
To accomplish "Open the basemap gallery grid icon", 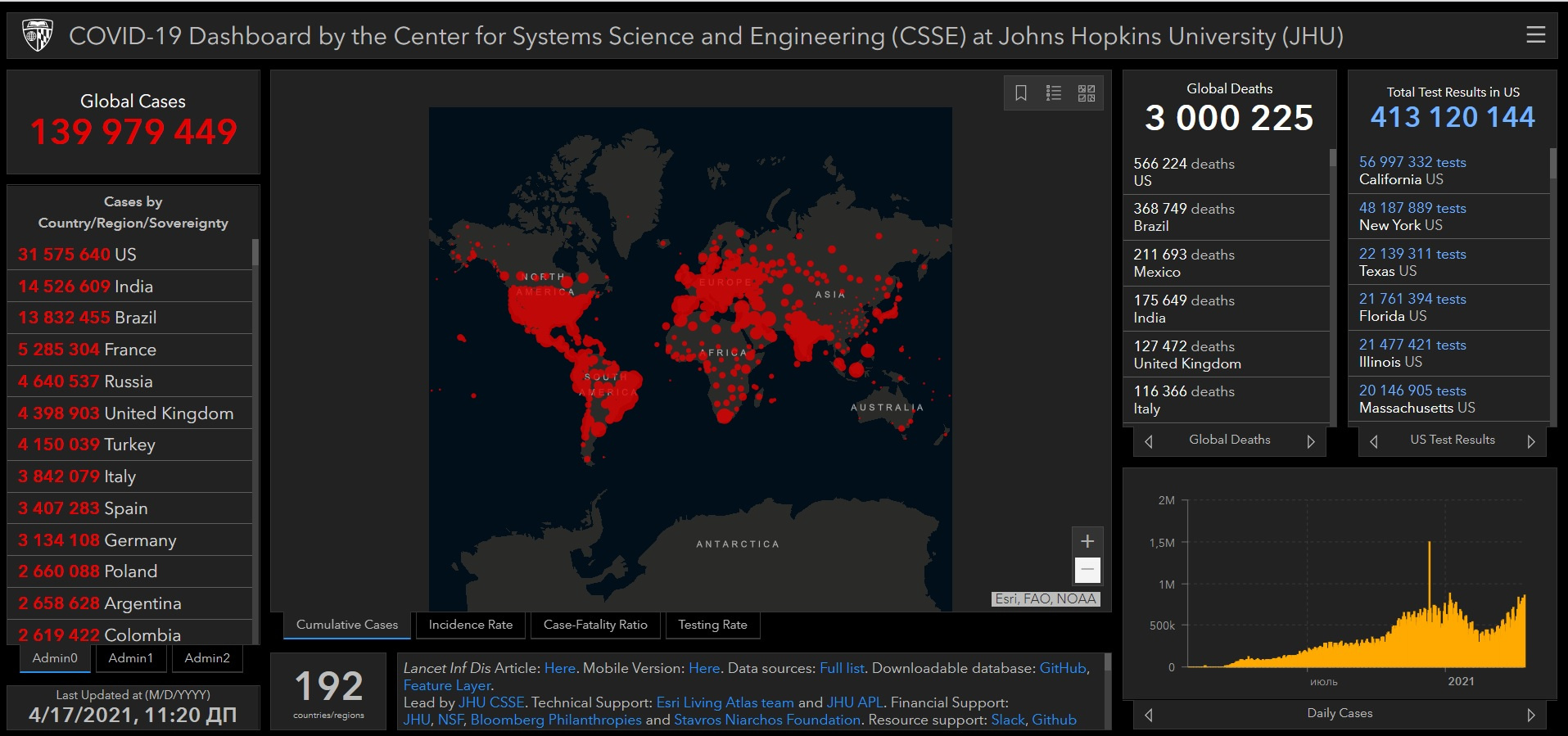I will click(1087, 93).
